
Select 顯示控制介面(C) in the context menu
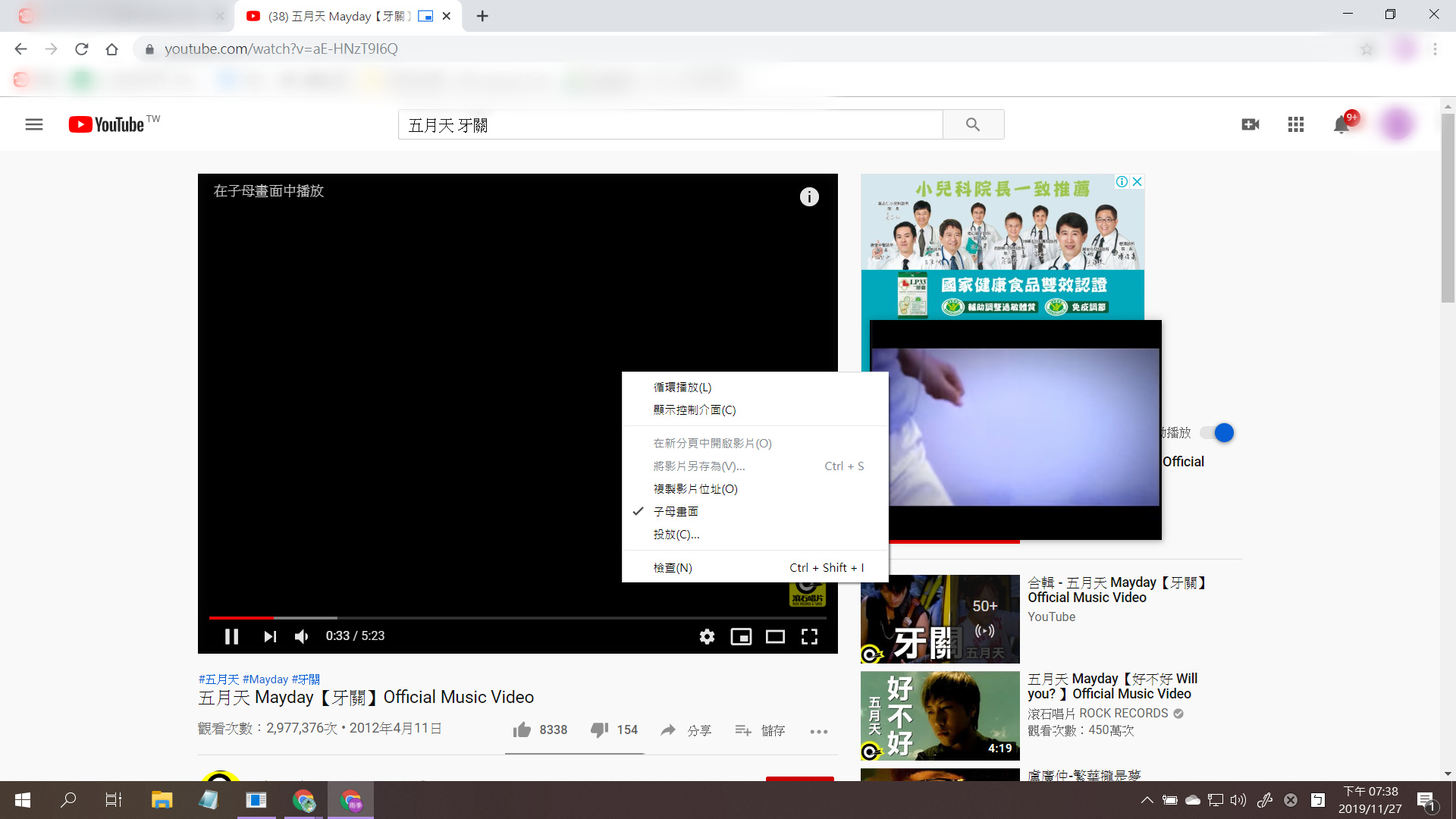755,409
